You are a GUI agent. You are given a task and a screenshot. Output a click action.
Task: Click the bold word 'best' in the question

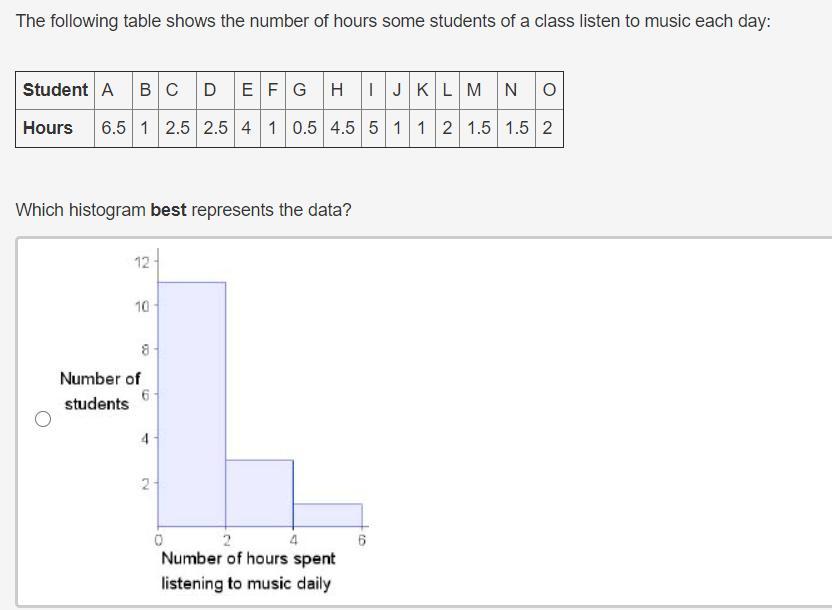pyautogui.click(x=168, y=210)
